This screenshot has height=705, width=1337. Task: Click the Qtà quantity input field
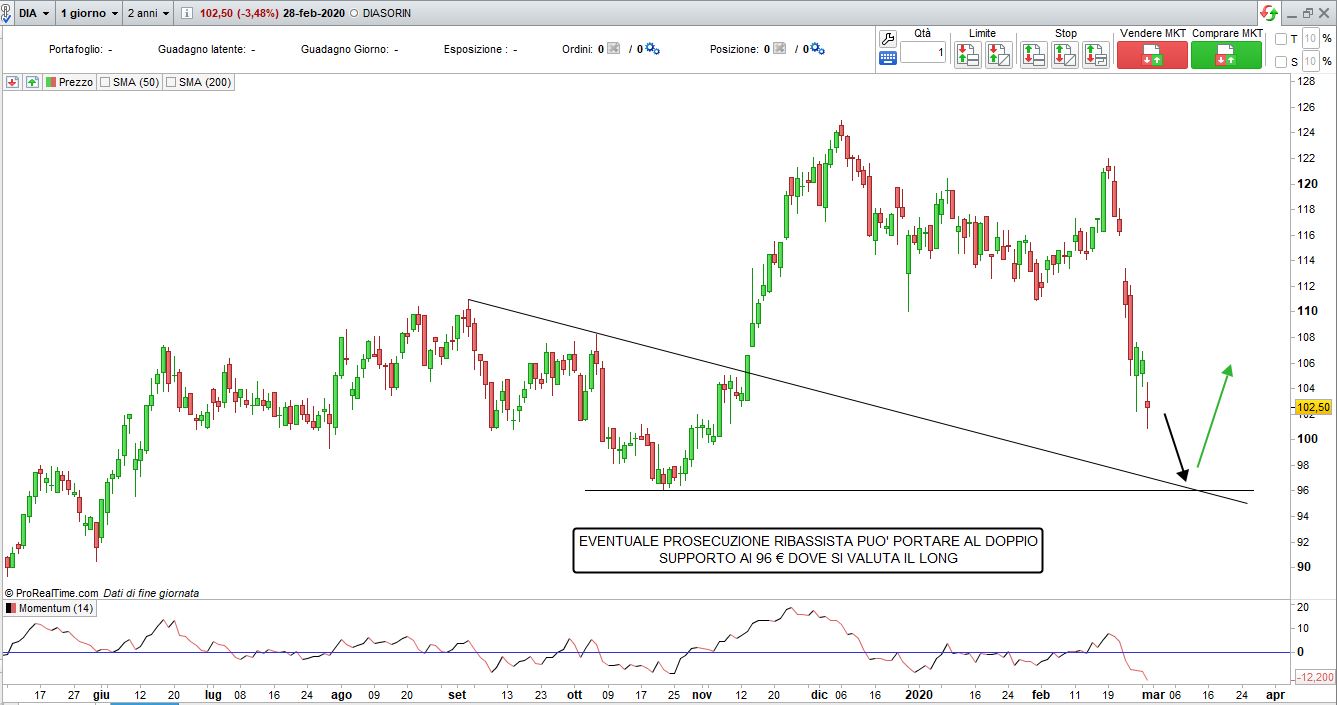click(x=922, y=52)
